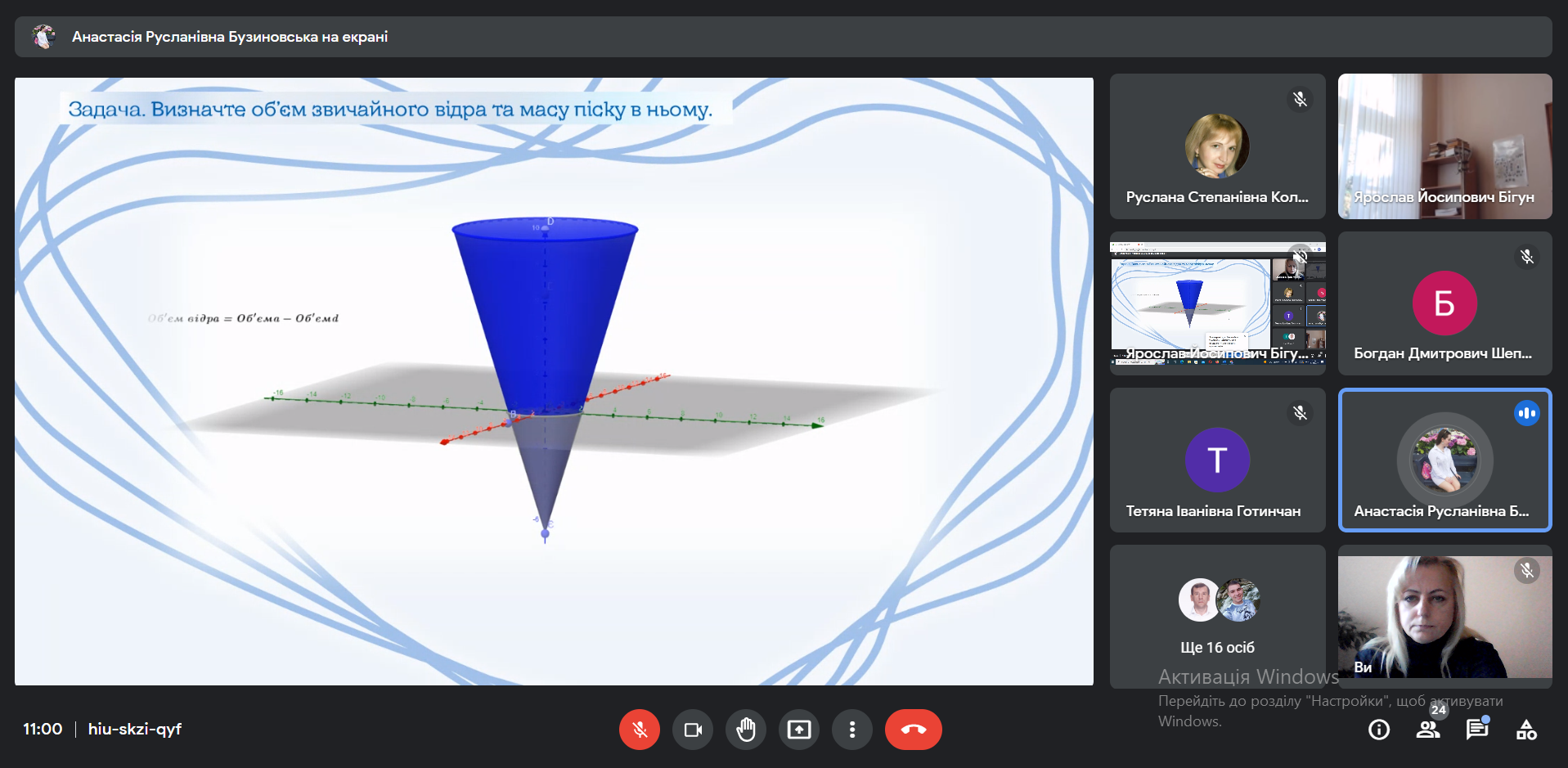This screenshot has width=1568, height=768.
Task: Open the 'Ще 16 осіб' tile
Action: pos(1217,617)
